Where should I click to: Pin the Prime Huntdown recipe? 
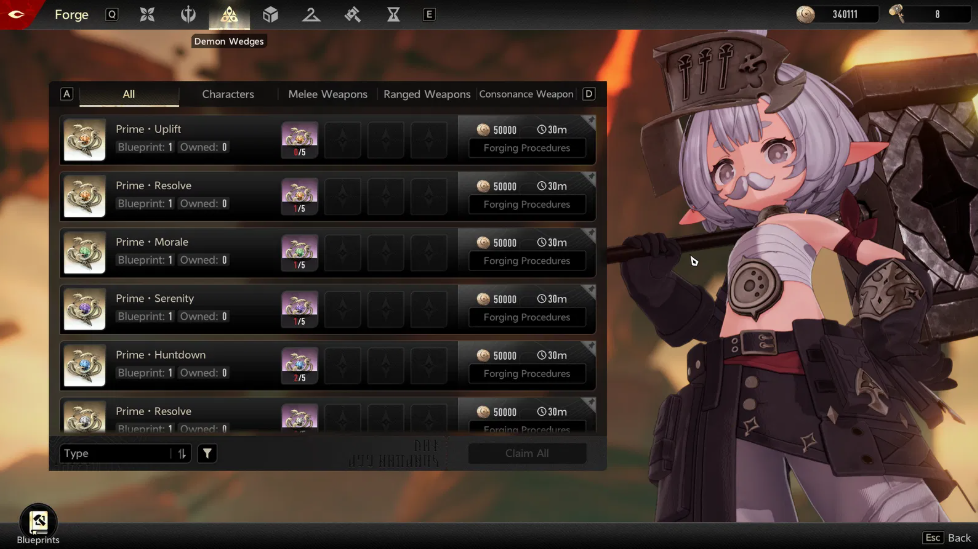pyautogui.click(x=590, y=346)
